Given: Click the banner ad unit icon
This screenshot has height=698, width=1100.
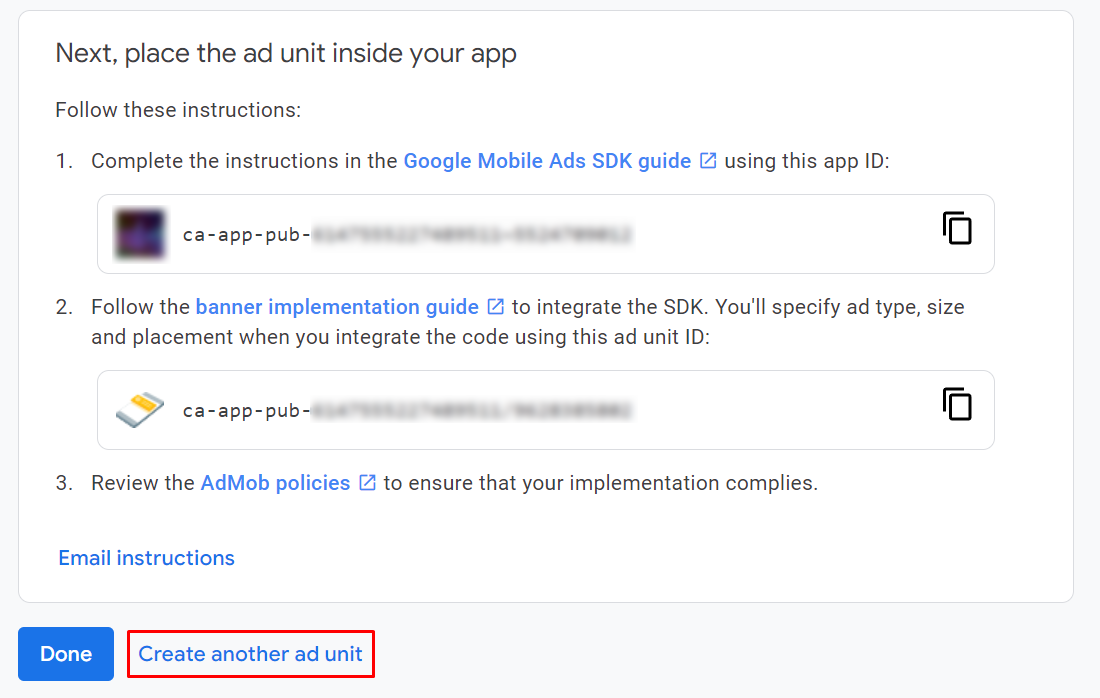Looking at the screenshot, I should point(139,410).
